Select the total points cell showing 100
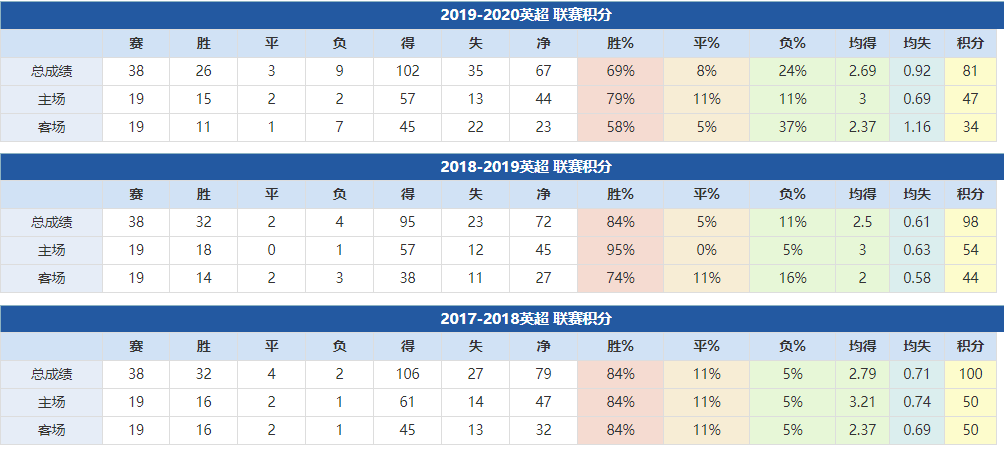Image resolution: width=1004 pixels, height=453 pixels. (970, 374)
